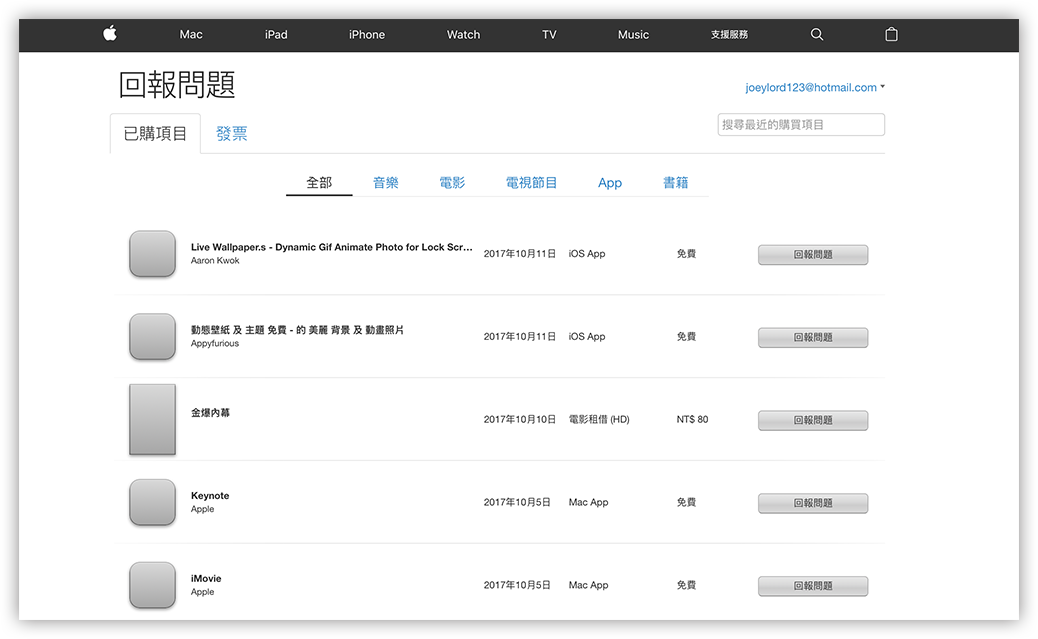Report a problem for Live Wallpaper.s
This screenshot has width=1038, height=639.
813,255
